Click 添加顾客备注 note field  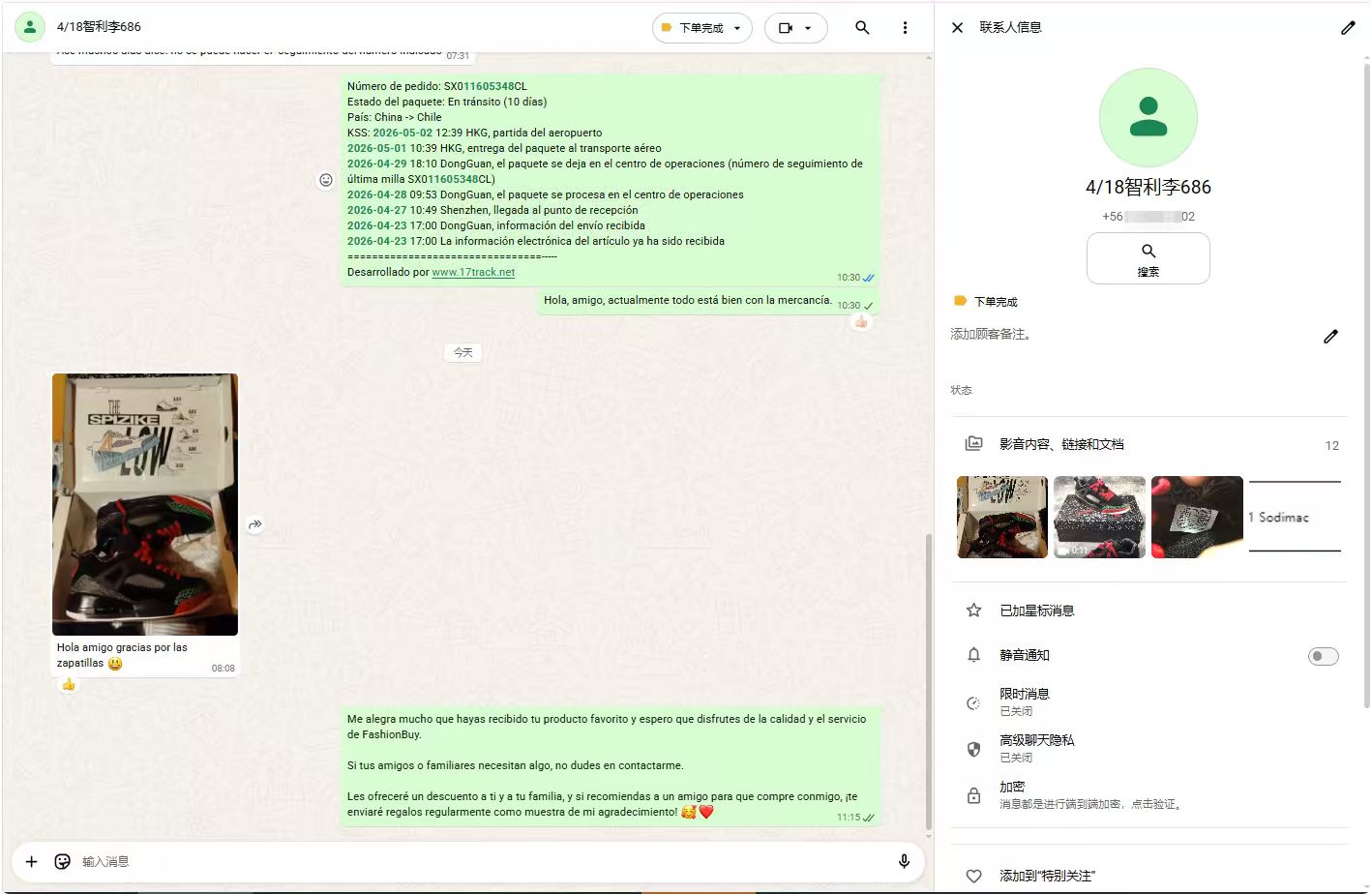coord(992,334)
